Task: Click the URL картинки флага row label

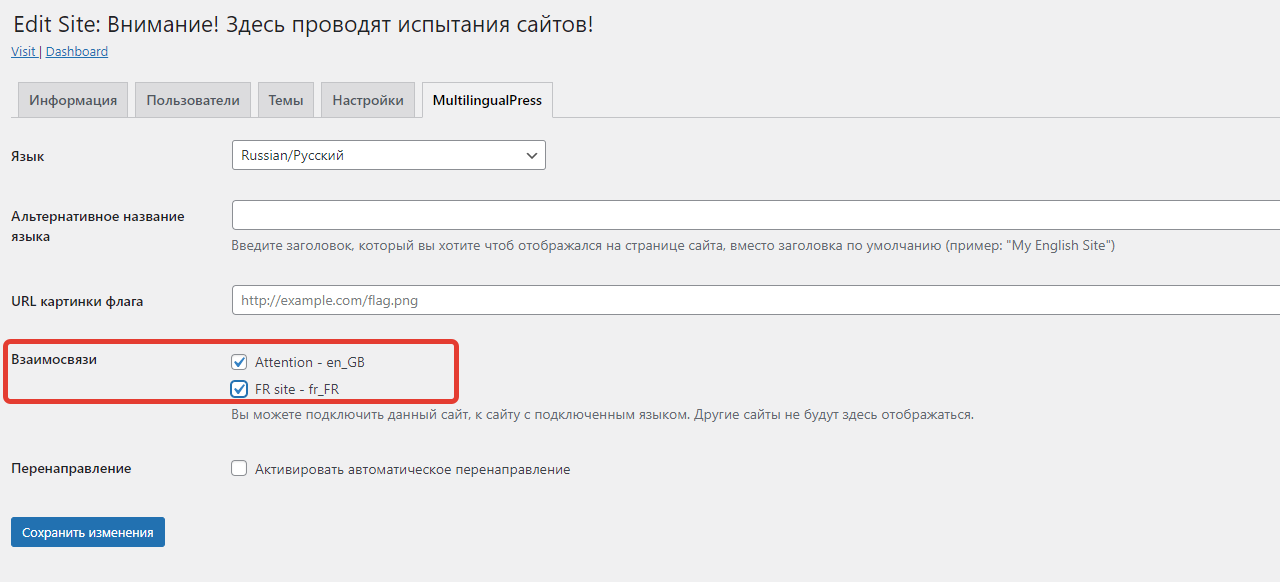Action: click(77, 301)
